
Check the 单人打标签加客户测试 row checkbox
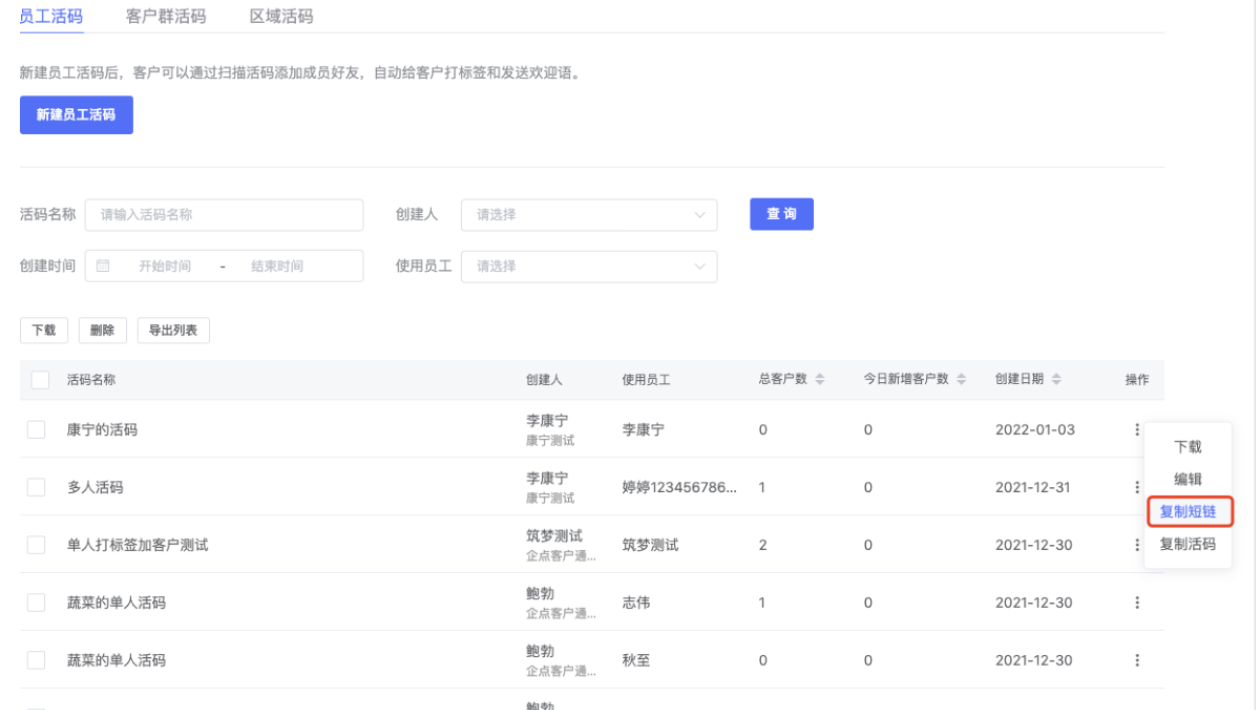(x=37, y=545)
